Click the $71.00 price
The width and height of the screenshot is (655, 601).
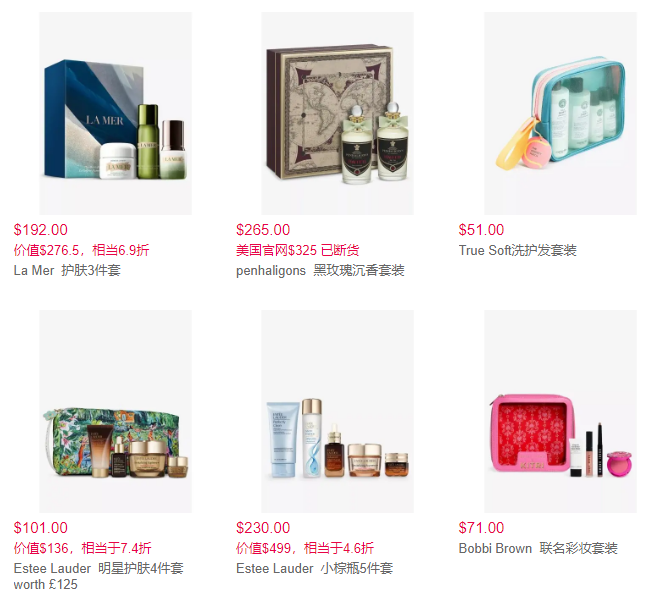(x=481, y=527)
